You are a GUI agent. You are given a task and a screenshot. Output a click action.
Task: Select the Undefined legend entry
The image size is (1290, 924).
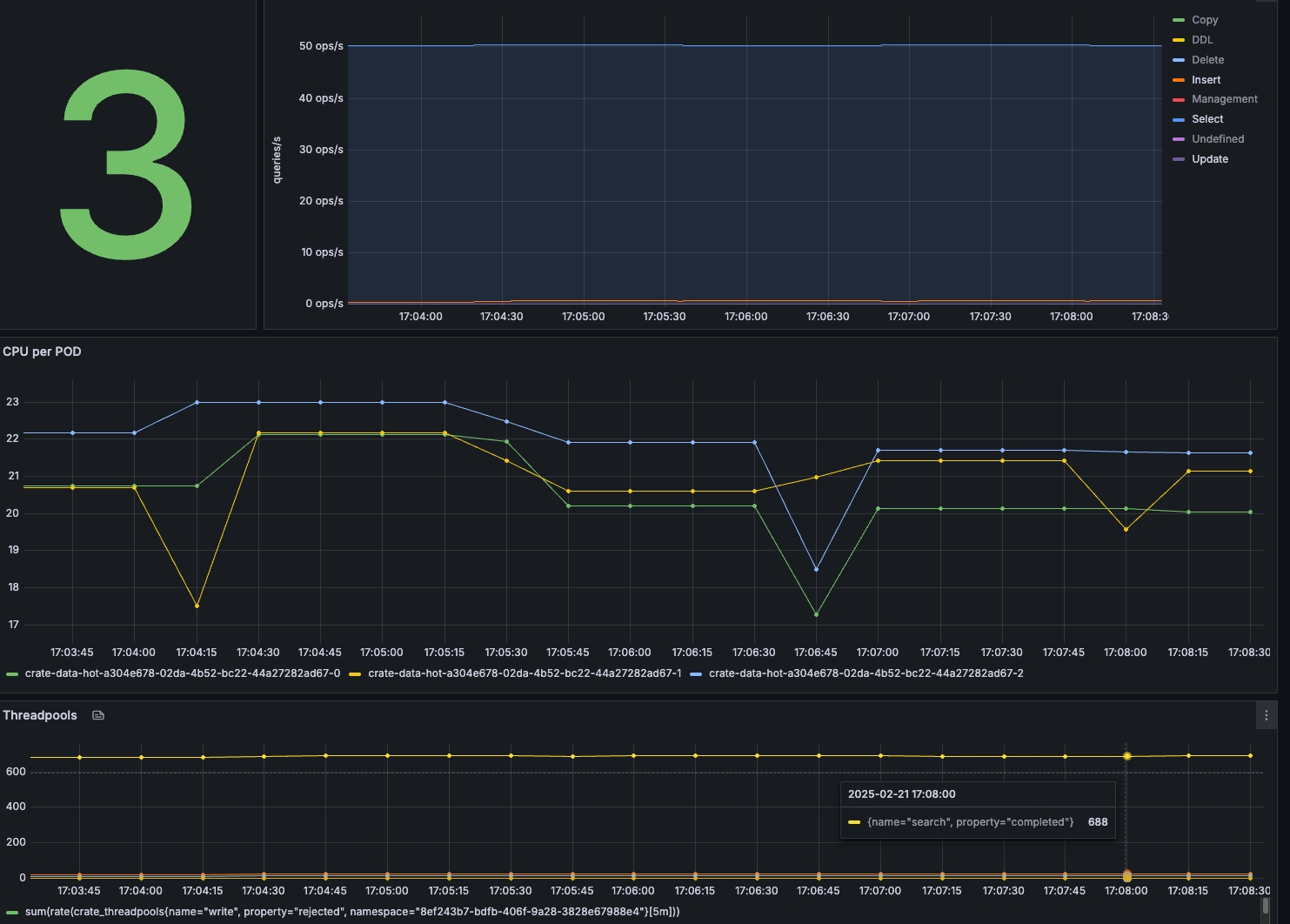(x=1217, y=139)
